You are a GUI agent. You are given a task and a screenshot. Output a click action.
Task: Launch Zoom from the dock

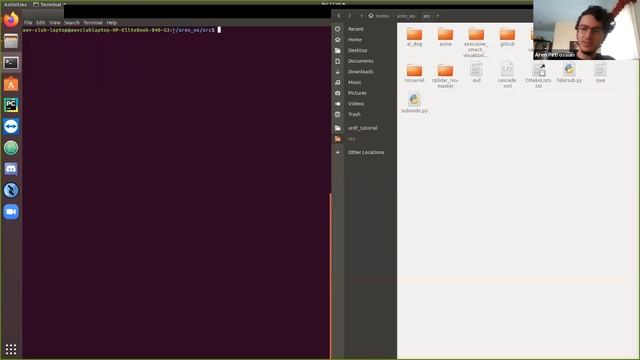(x=11, y=211)
